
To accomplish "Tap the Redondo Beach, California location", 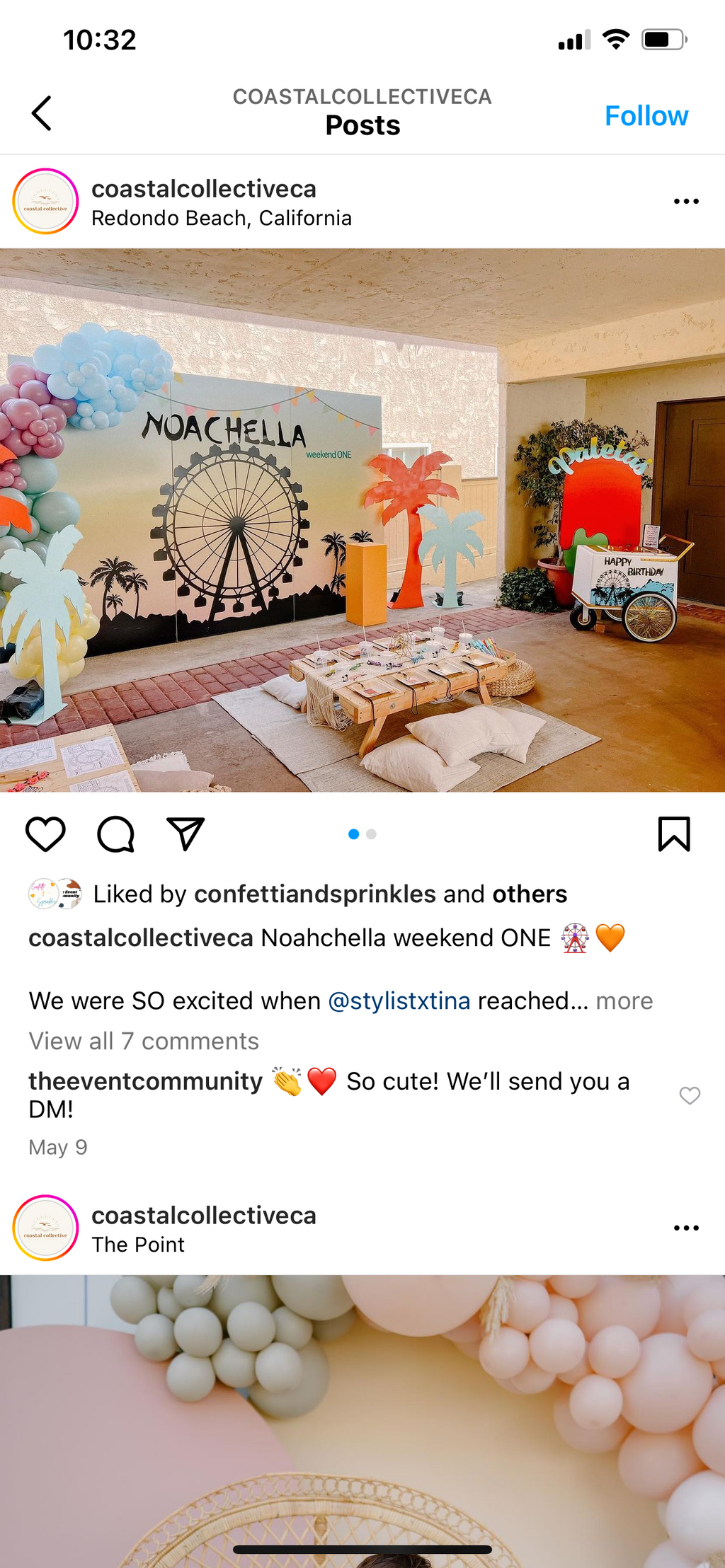I will 222,218.
